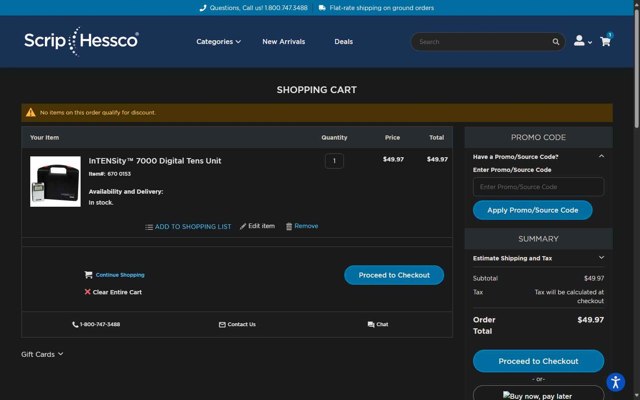Click the phone icon beside 1-800-747-3488
This screenshot has height=400, width=640.
click(75, 324)
